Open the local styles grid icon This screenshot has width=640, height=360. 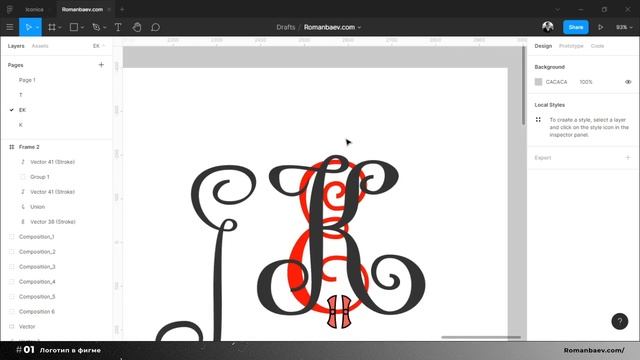pyautogui.click(x=538, y=120)
